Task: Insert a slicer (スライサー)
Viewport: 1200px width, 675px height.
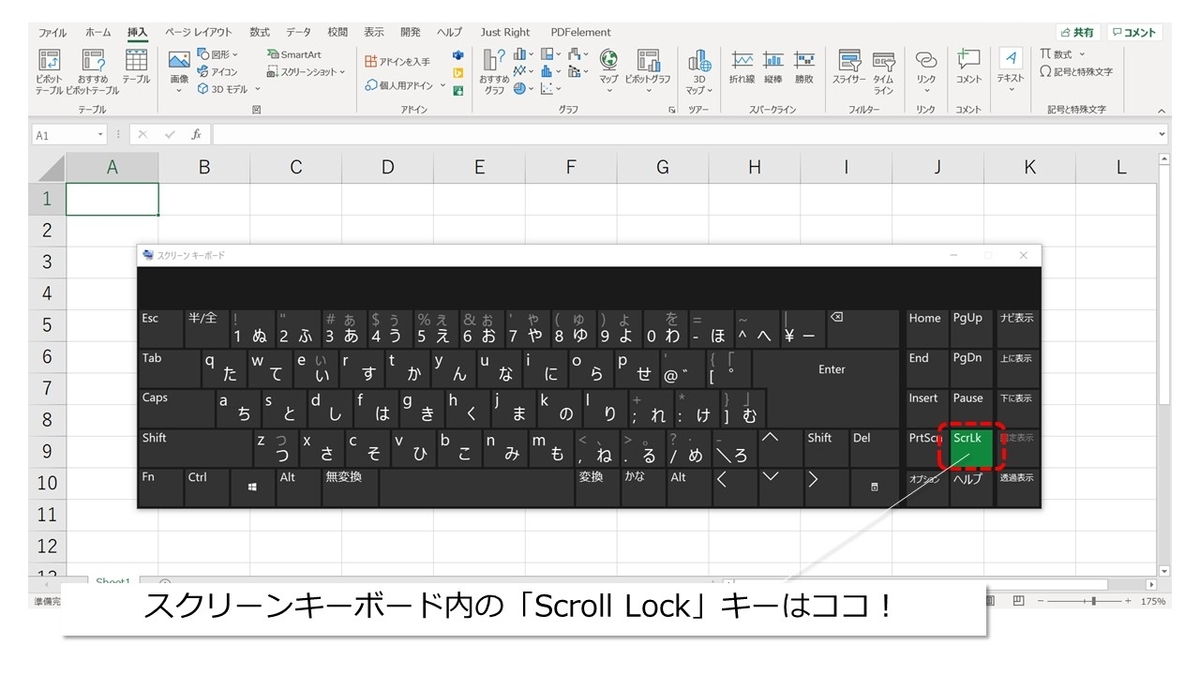Action: (849, 68)
